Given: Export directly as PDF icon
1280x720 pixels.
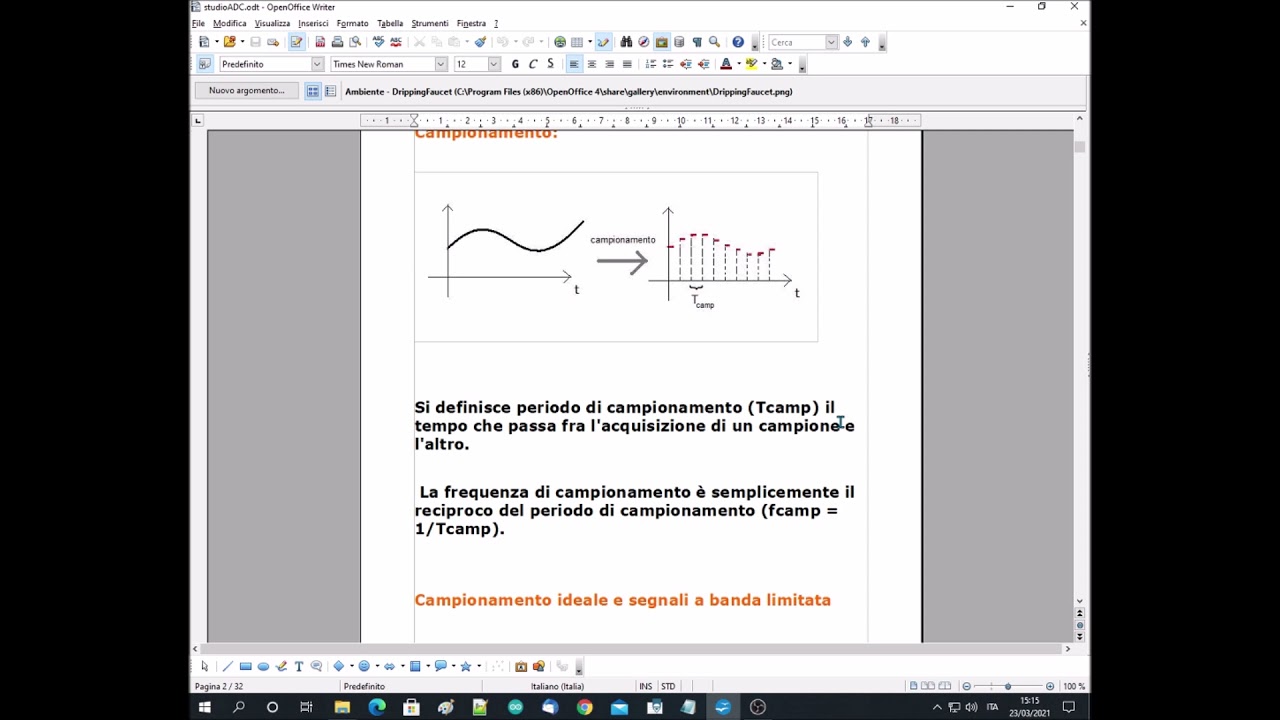Looking at the screenshot, I should coord(320,42).
